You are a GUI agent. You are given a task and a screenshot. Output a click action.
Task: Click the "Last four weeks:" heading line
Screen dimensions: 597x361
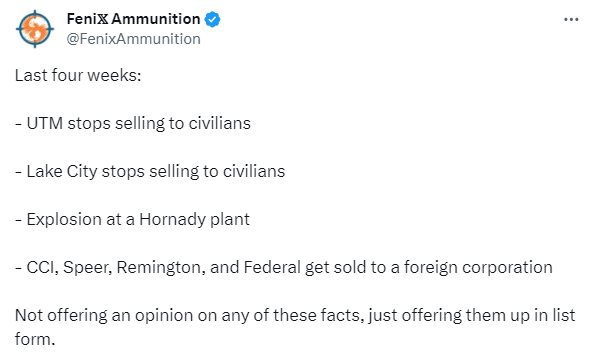coord(78,75)
